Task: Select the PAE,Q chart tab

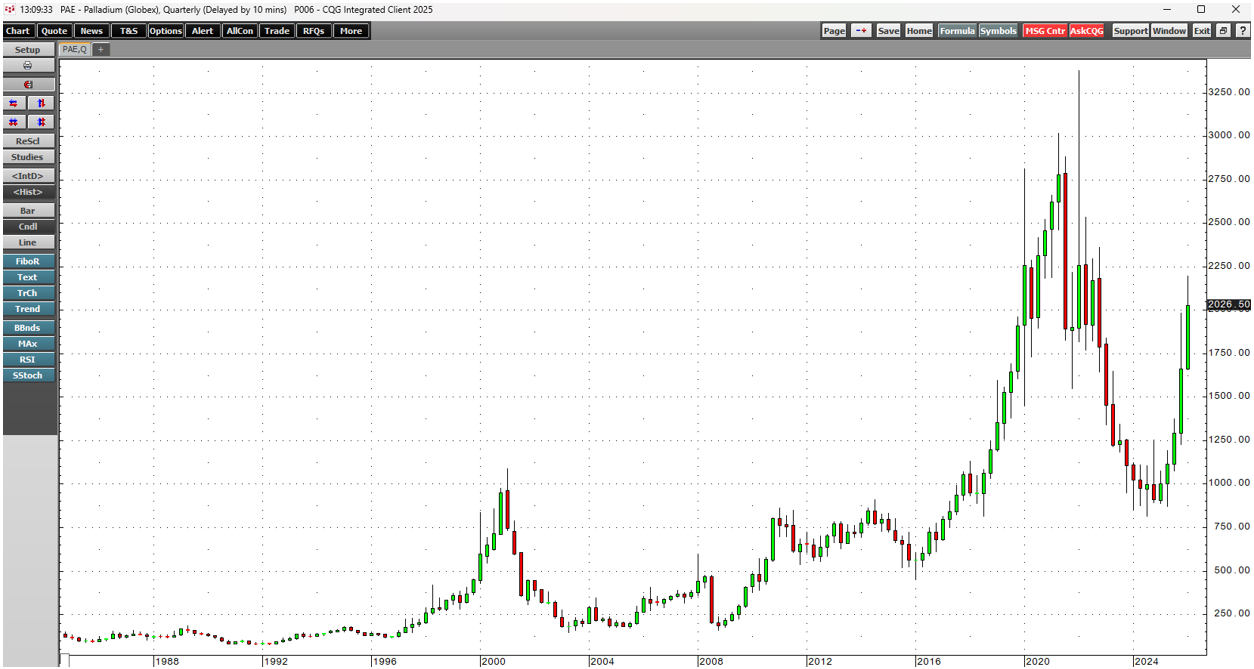Action: (x=74, y=49)
